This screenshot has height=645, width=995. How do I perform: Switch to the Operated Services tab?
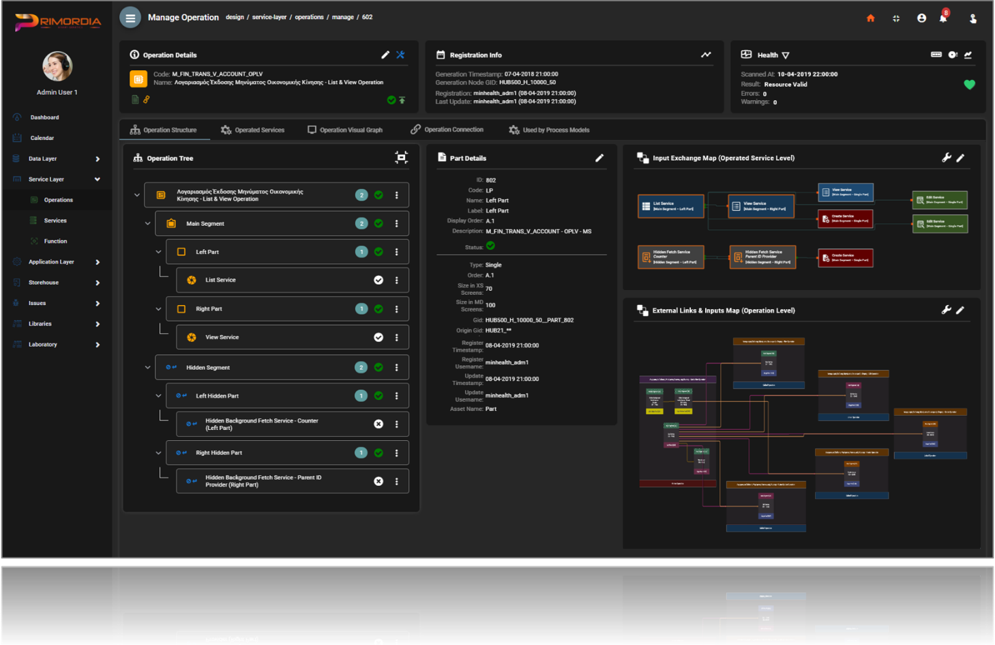tap(252, 130)
